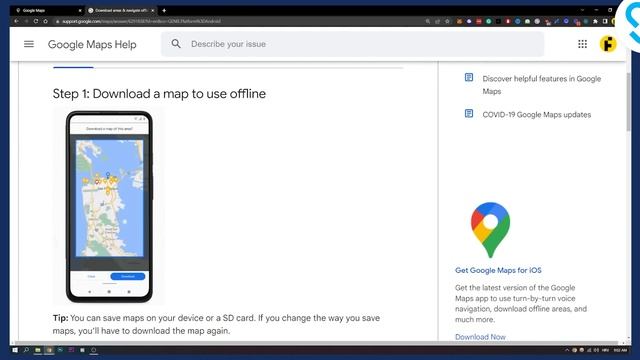Click the article icon beside COVID-19 updates

[x=469, y=113]
